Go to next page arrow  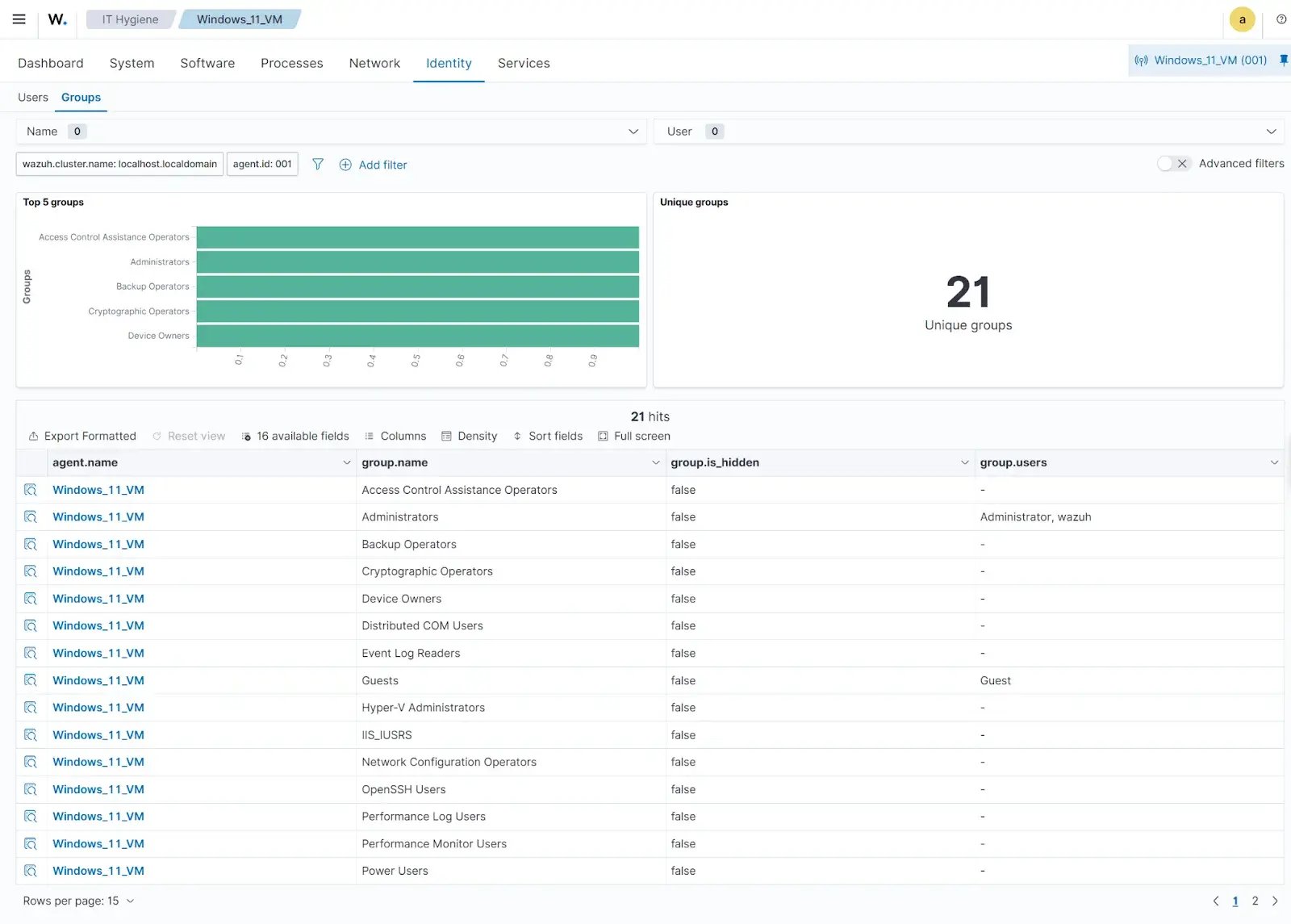coord(1275,901)
